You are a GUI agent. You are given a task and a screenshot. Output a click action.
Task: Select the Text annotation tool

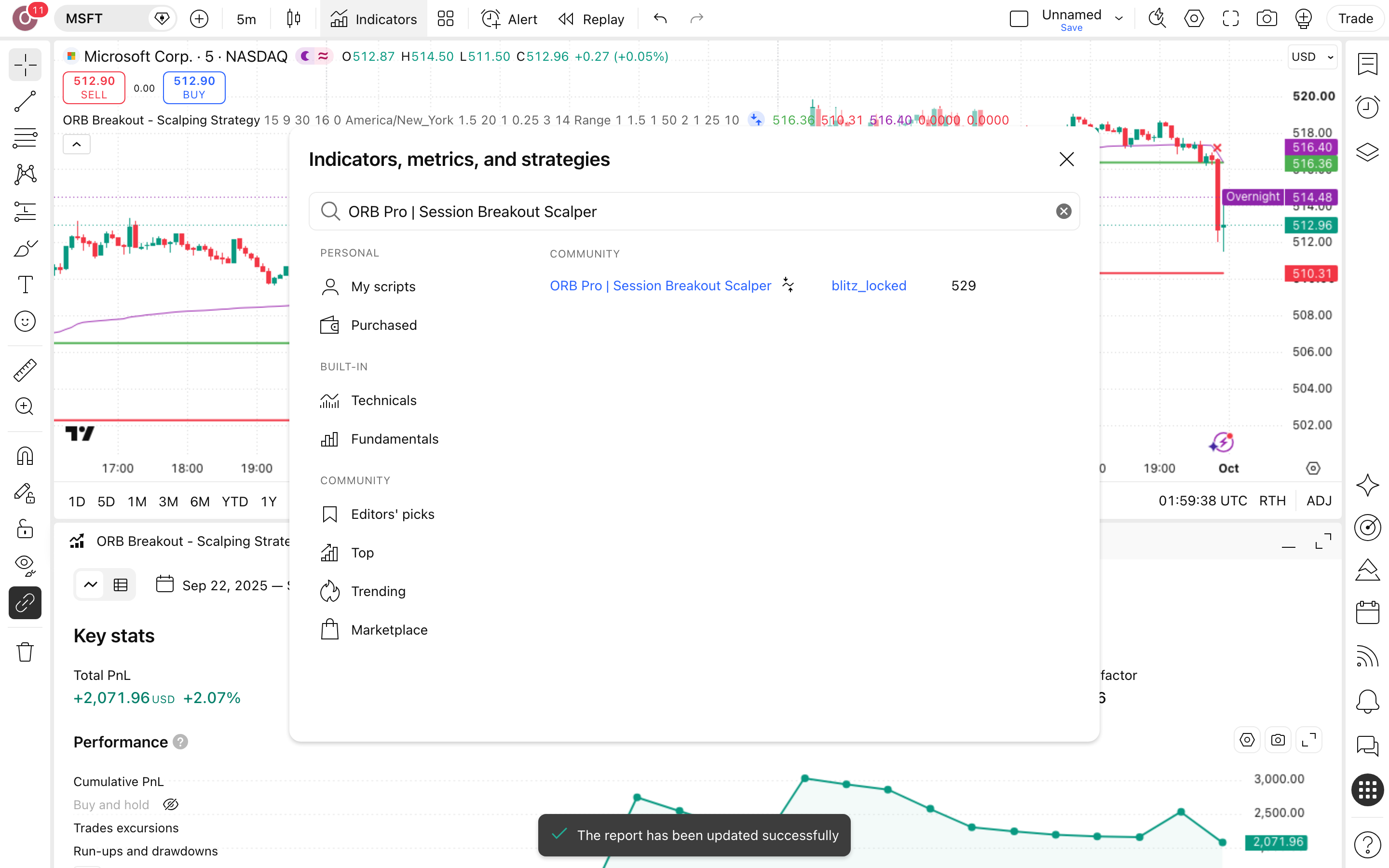tap(25, 285)
